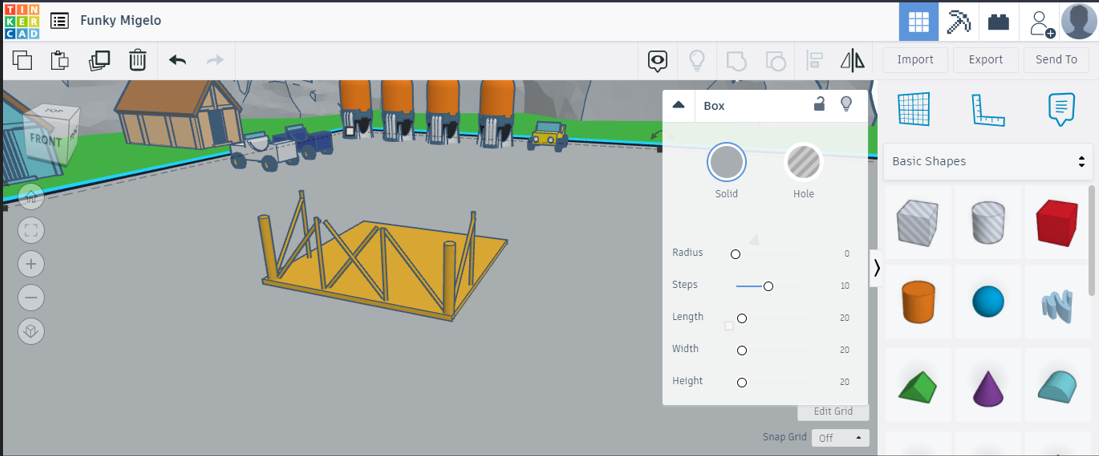The image size is (1099, 456).
Task: Pick the red Box shape
Action: [x=1057, y=223]
